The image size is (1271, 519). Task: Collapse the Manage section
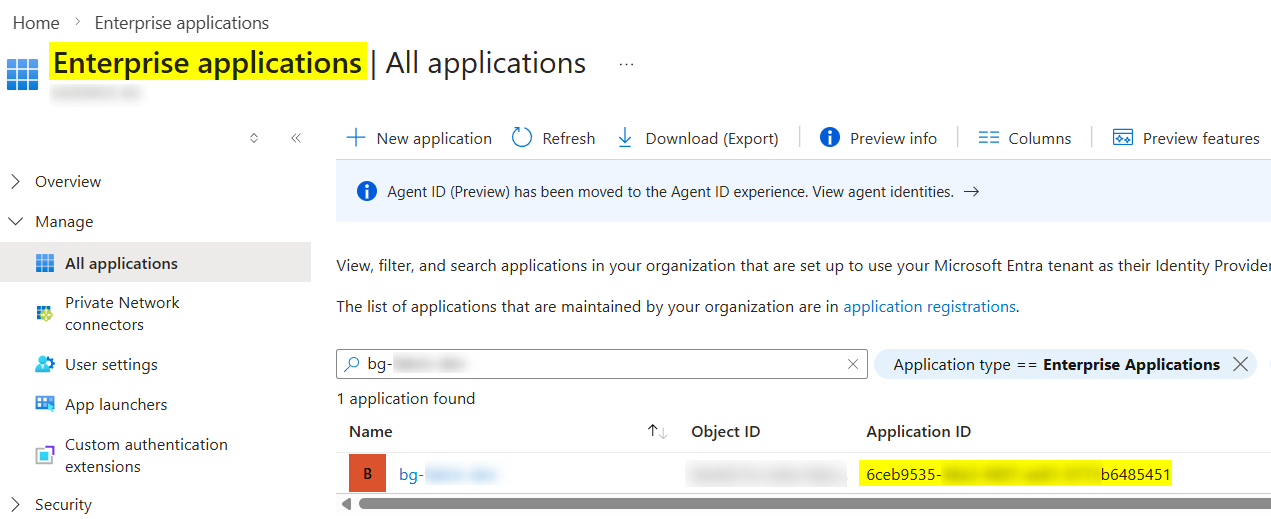pyautogui.click(x=17, y=222)
